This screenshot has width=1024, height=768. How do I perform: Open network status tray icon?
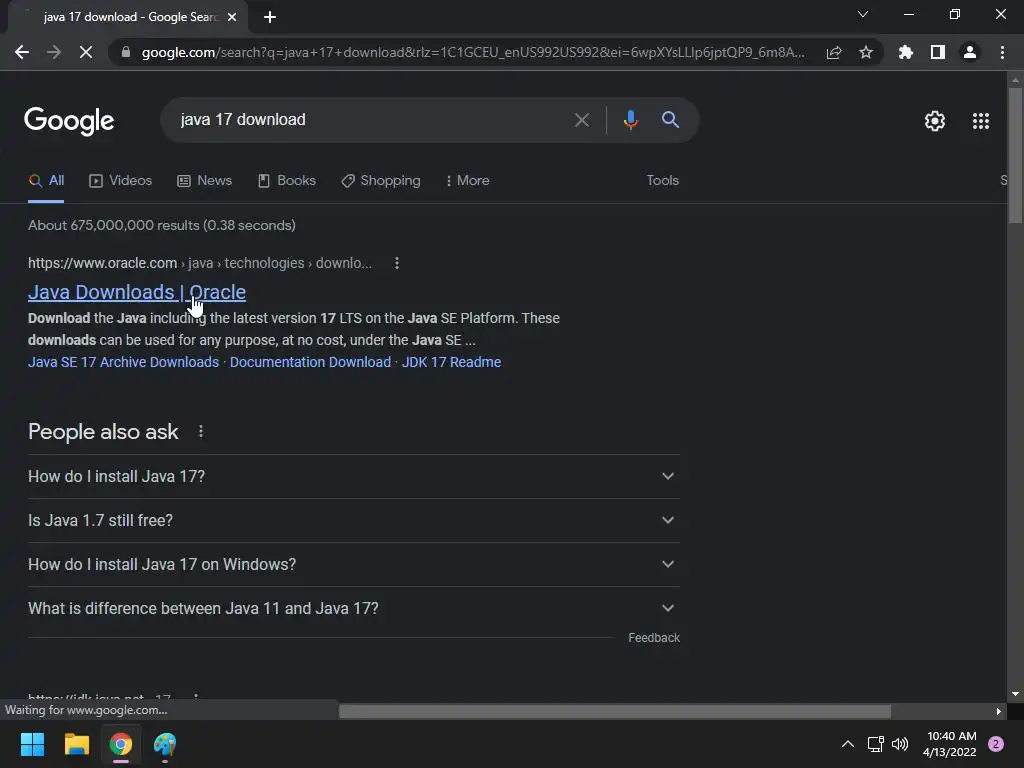pos(875,744)
